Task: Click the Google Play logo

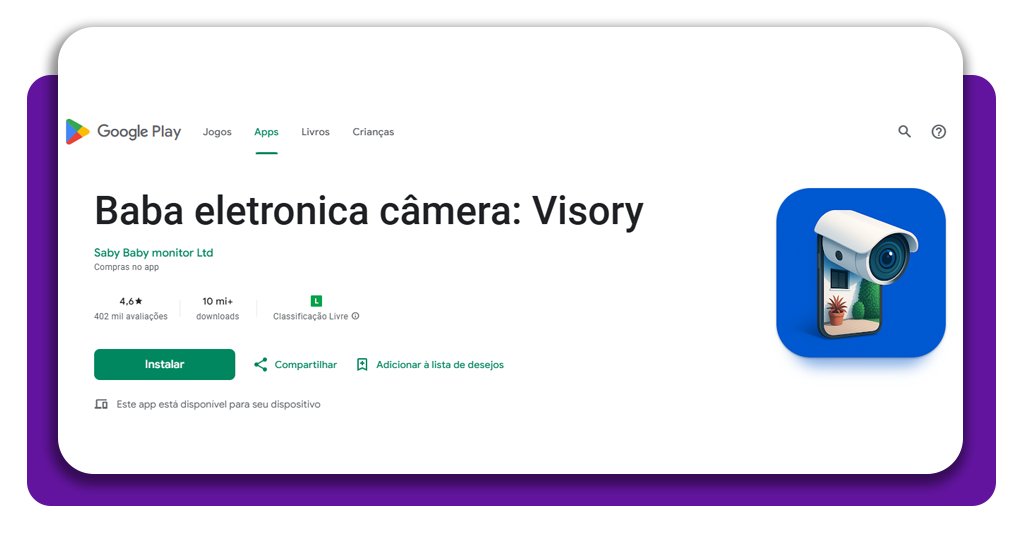Action: point(123,131)
